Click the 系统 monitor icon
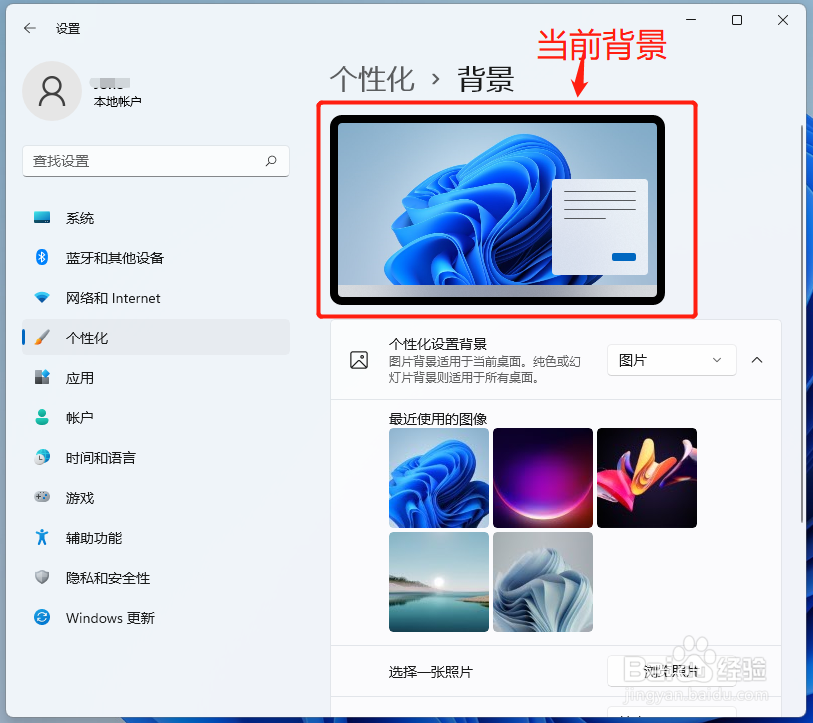 point(42,217)
